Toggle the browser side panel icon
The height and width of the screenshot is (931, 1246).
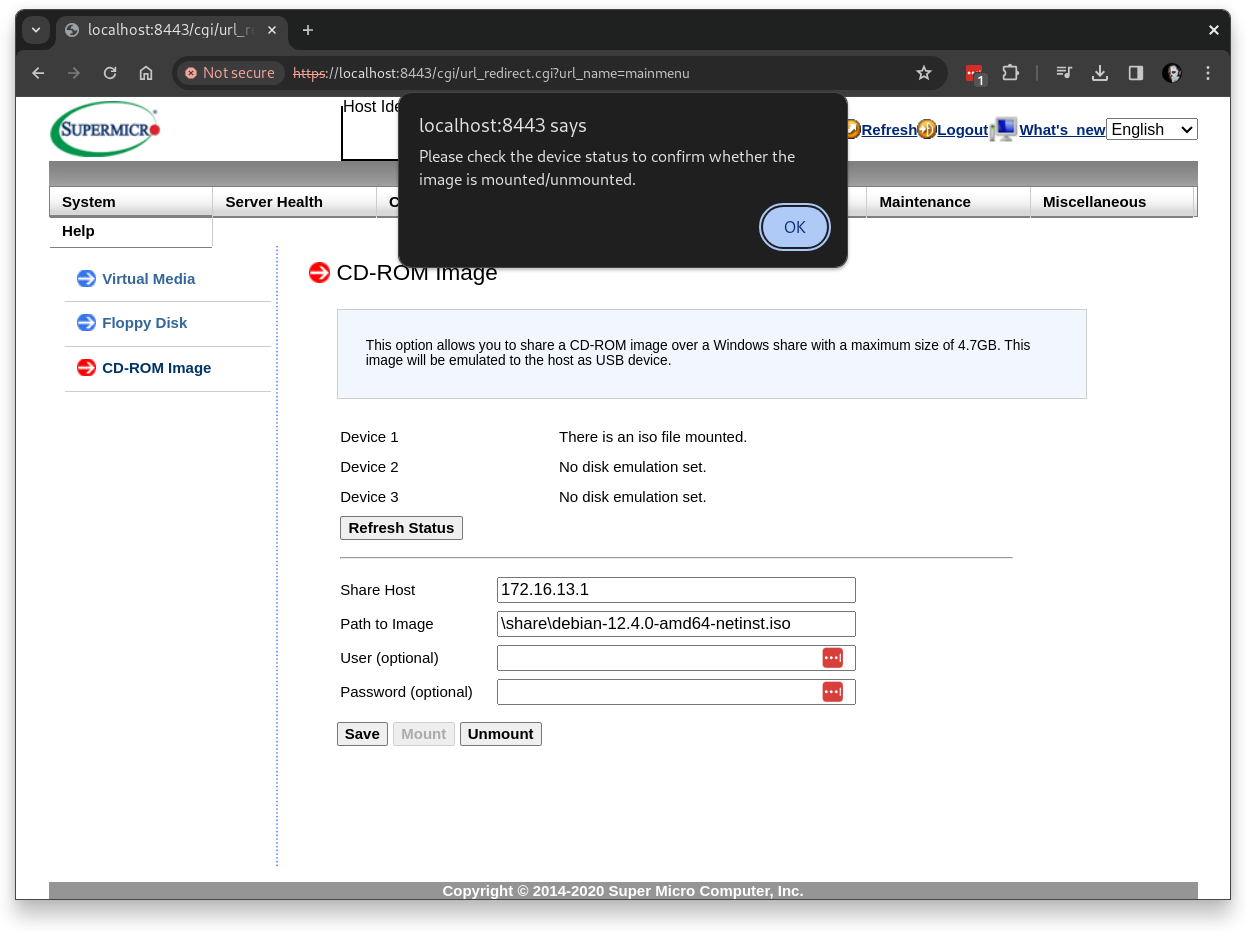click(1136, 73)
